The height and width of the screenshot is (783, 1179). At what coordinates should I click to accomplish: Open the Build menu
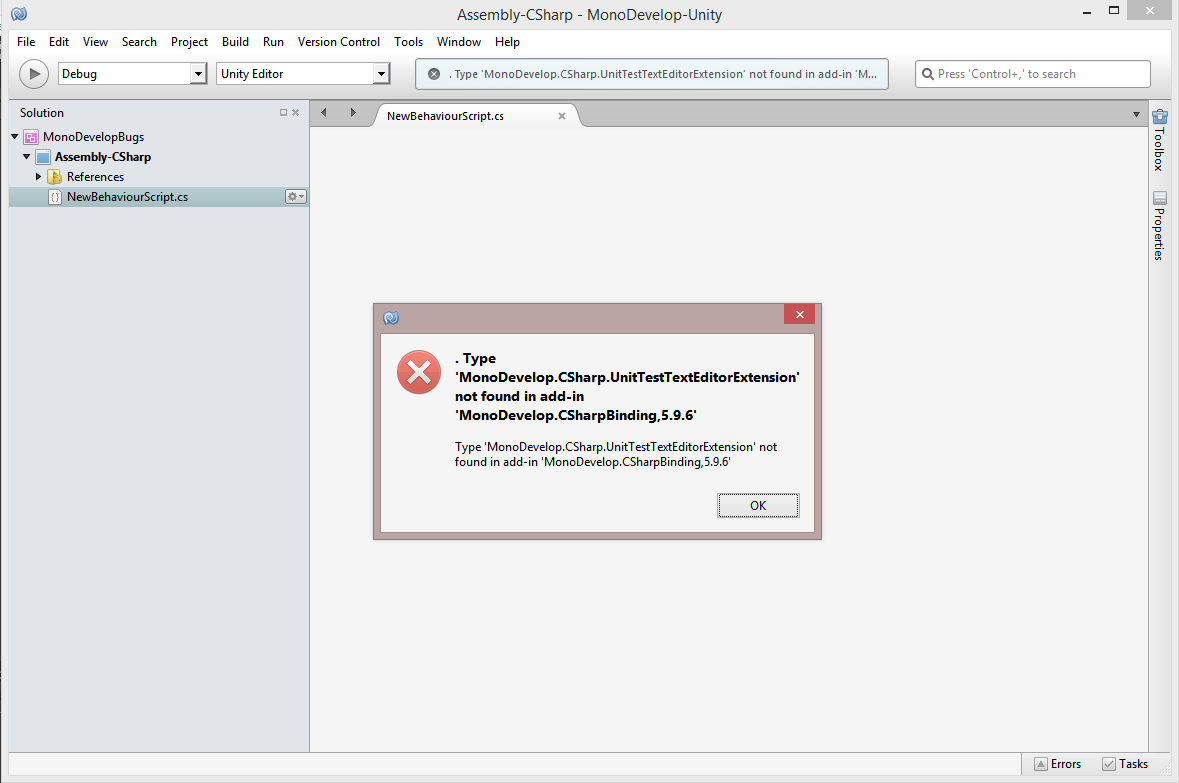235,42
